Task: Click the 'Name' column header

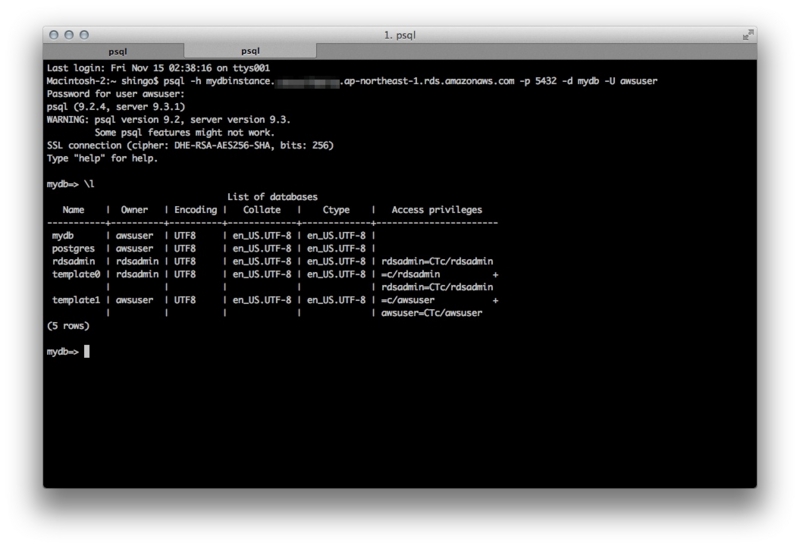Action: pyautogui.click(x=73, y=210)
